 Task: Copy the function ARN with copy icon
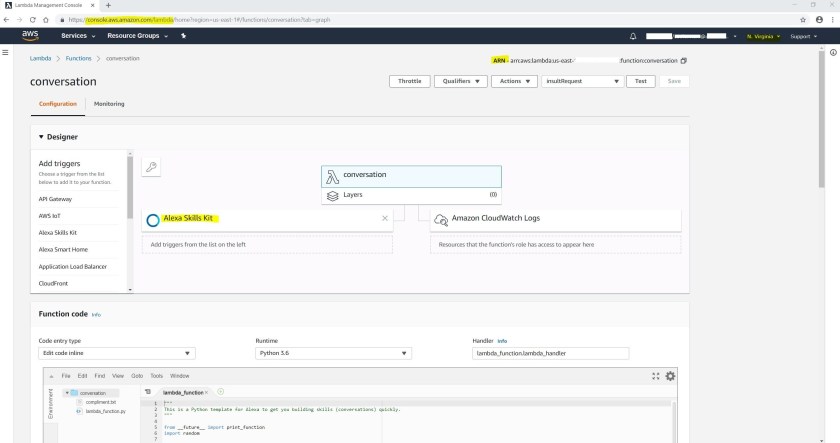(x=684, y=61)
